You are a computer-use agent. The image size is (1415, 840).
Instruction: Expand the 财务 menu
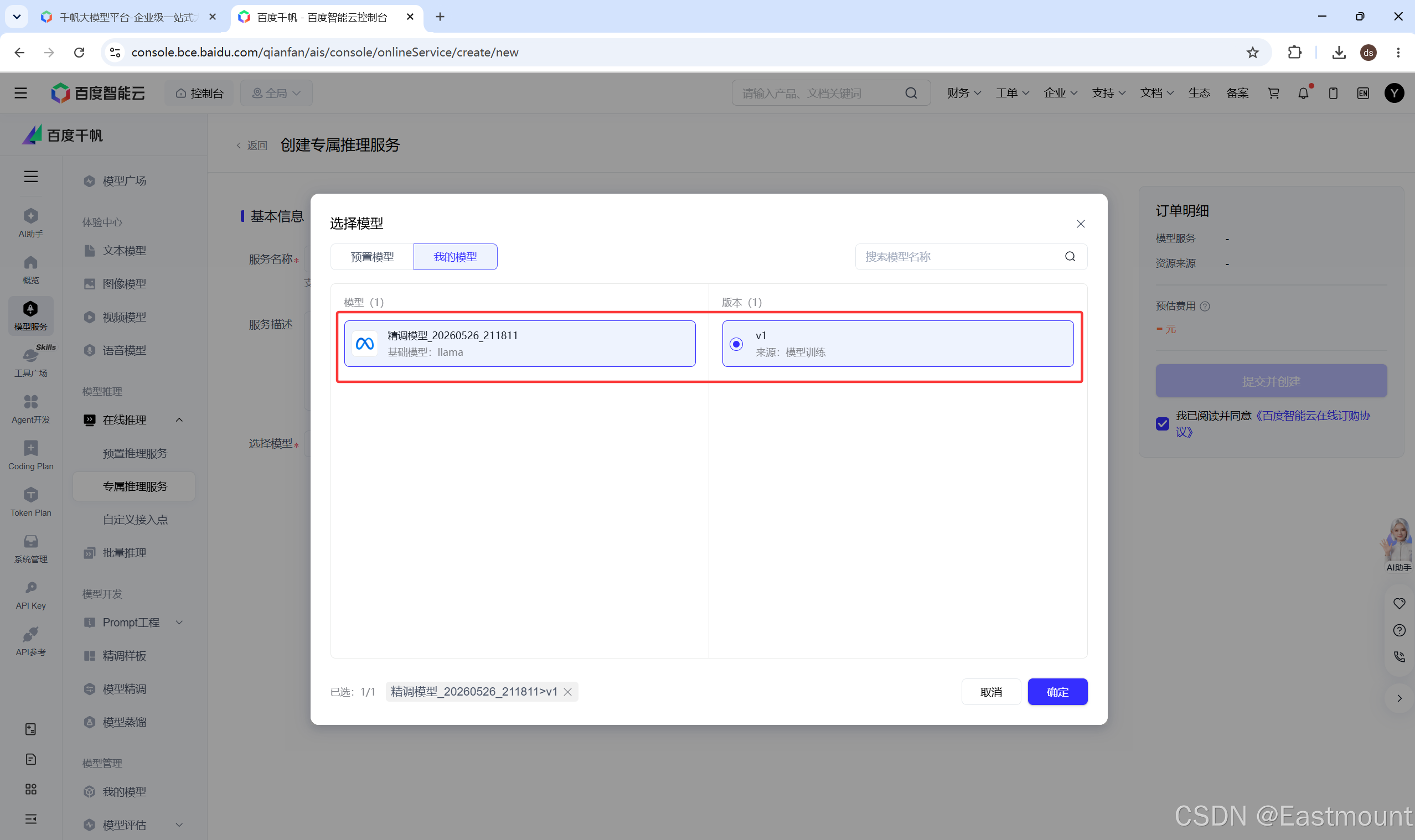(x=964, y=93)
